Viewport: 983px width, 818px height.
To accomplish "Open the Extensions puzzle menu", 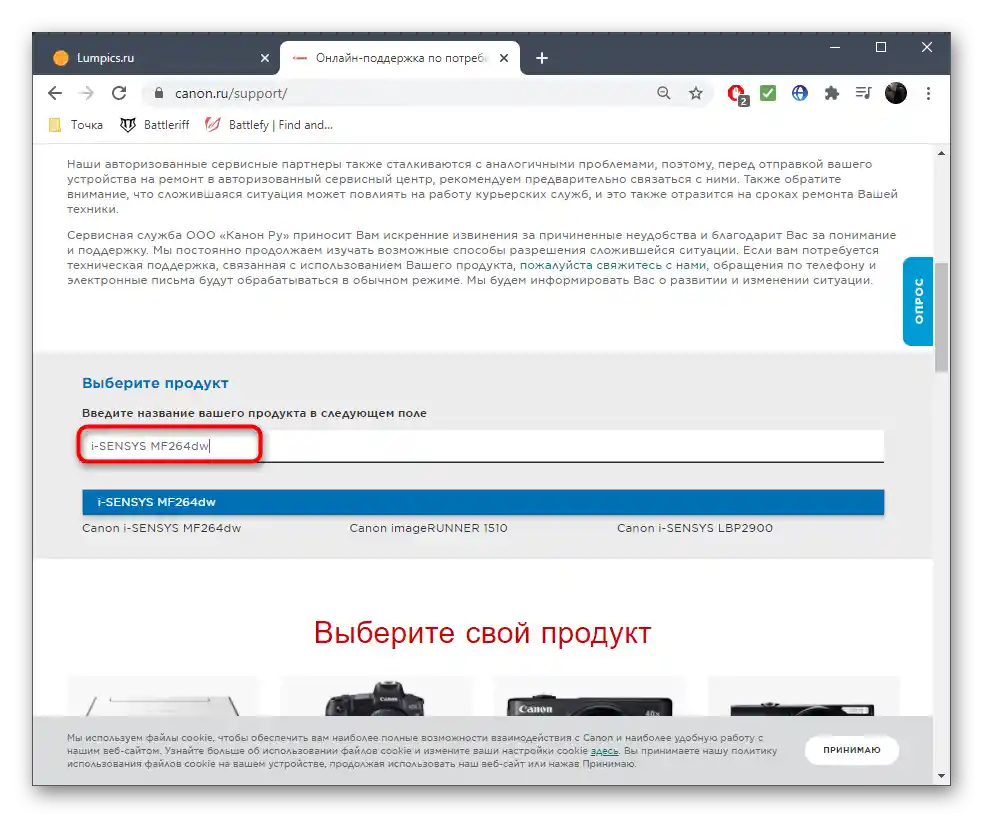I will coord(832,93).
